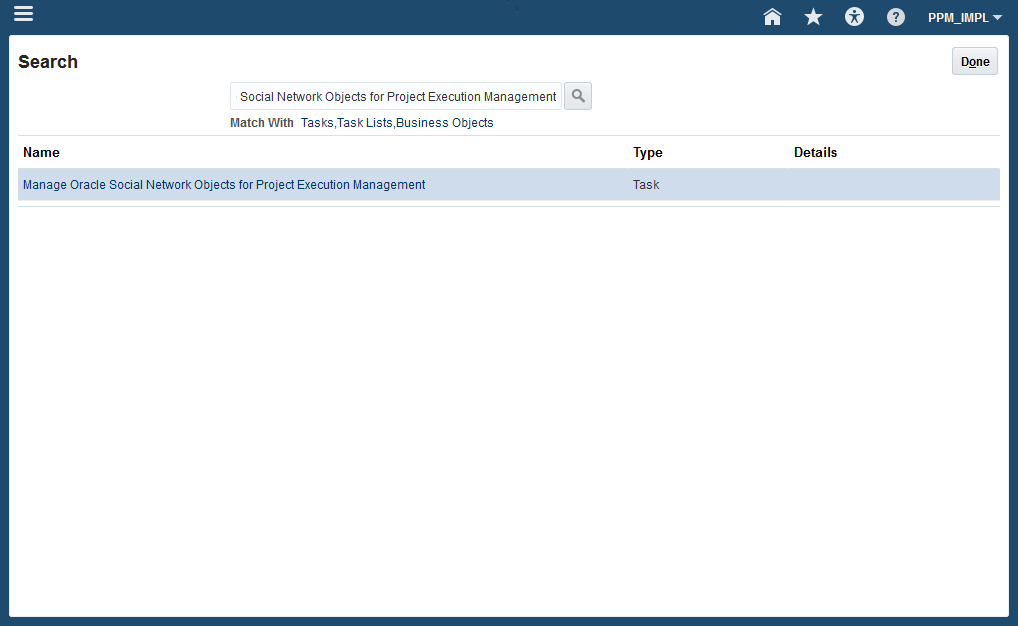Open the Help question mark icon

(895, 17)
